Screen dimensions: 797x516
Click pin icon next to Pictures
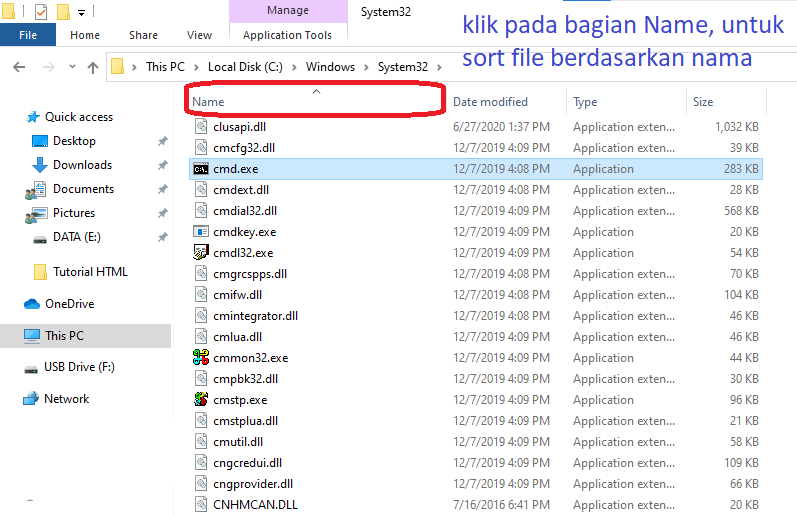click(163, 213)
